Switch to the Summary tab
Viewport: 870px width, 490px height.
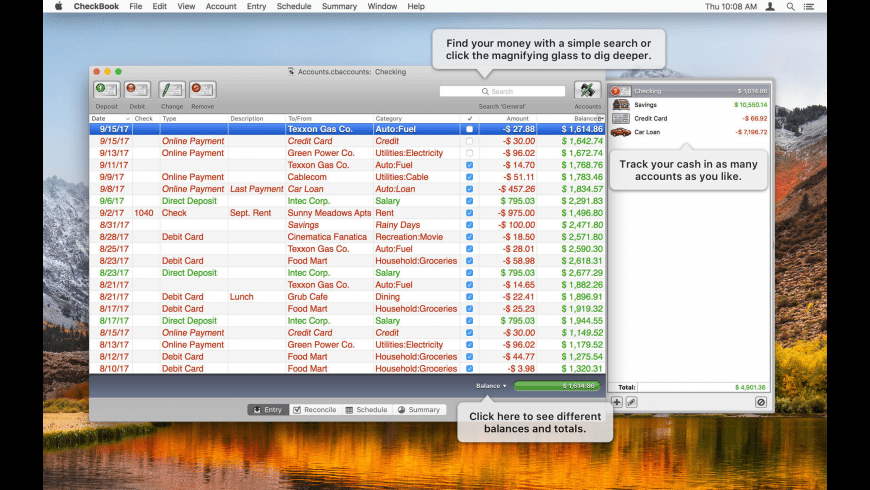click(419, 410)
